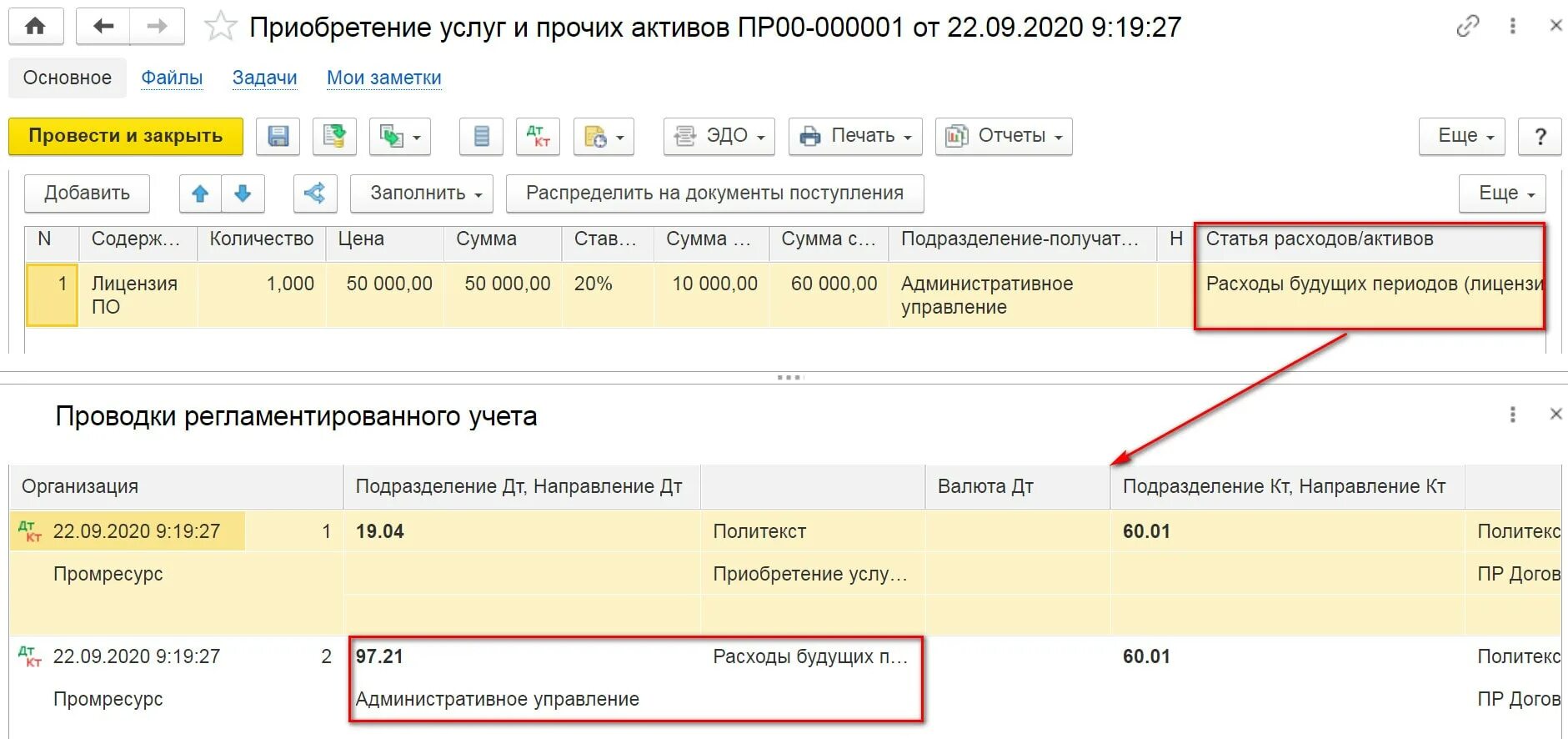This screenshot has height=739, width=1568.
Task: Click the splitter handle dots between panels
Action: 789,378
